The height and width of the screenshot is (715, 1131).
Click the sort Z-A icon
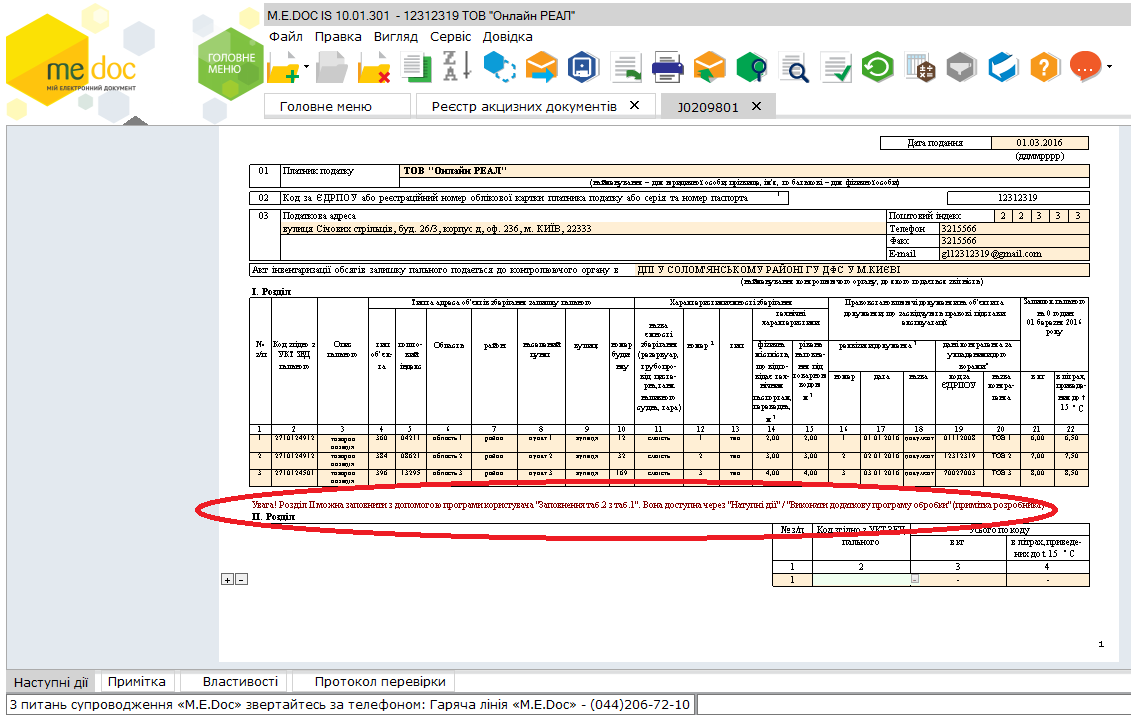click(450, 68)
